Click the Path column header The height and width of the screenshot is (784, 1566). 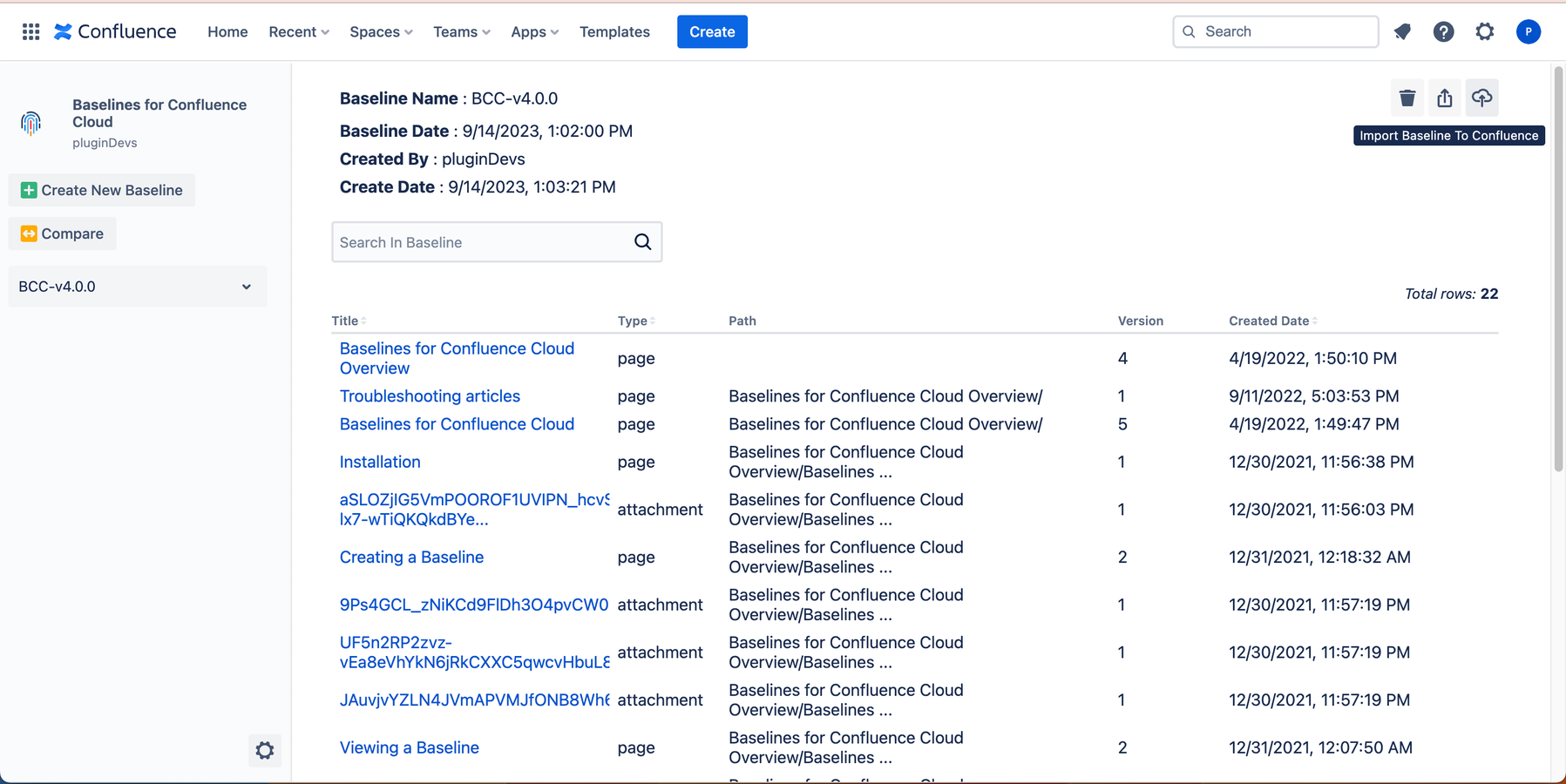click(x=742, y=321)
